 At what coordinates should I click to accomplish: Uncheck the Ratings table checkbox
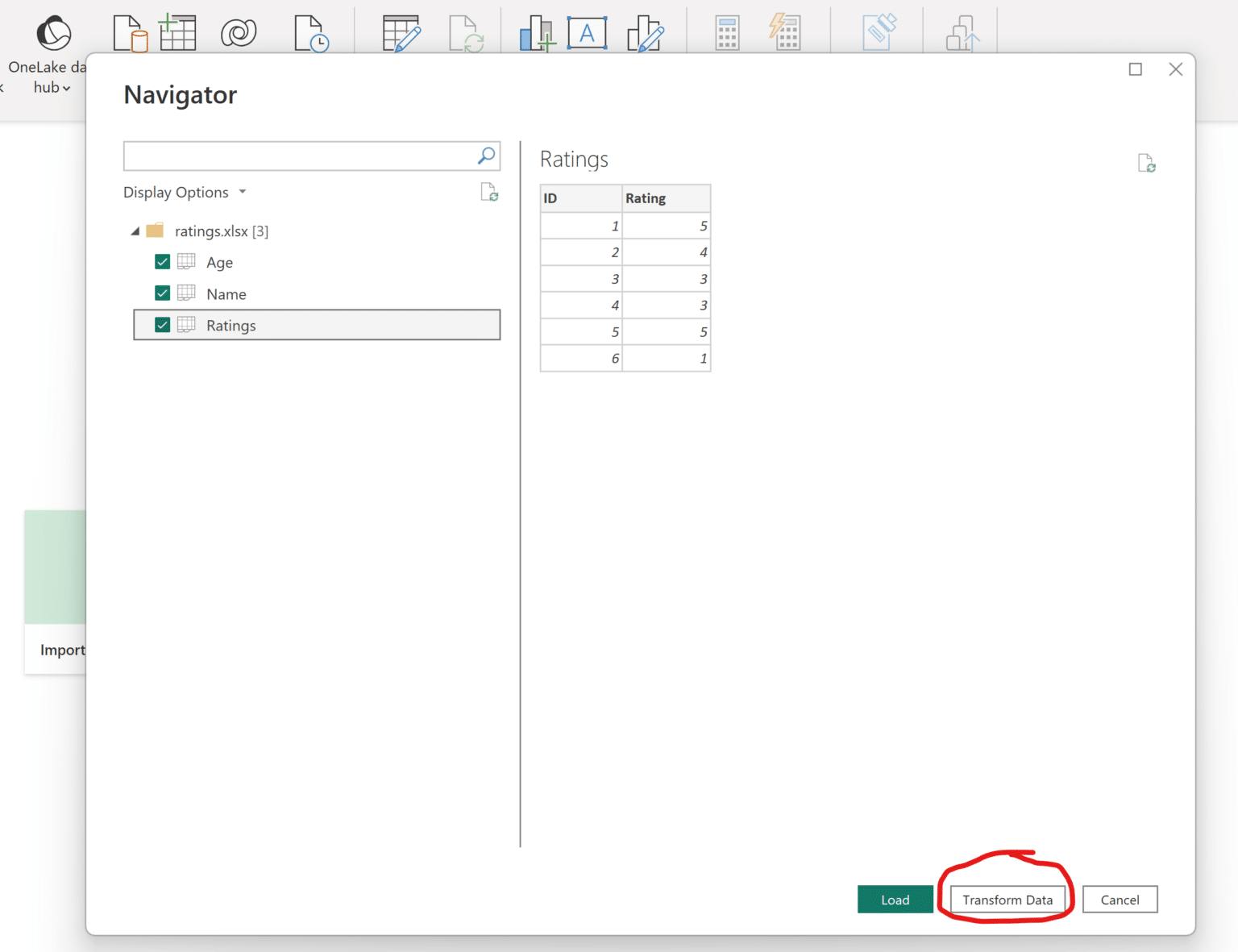[162, 324]
